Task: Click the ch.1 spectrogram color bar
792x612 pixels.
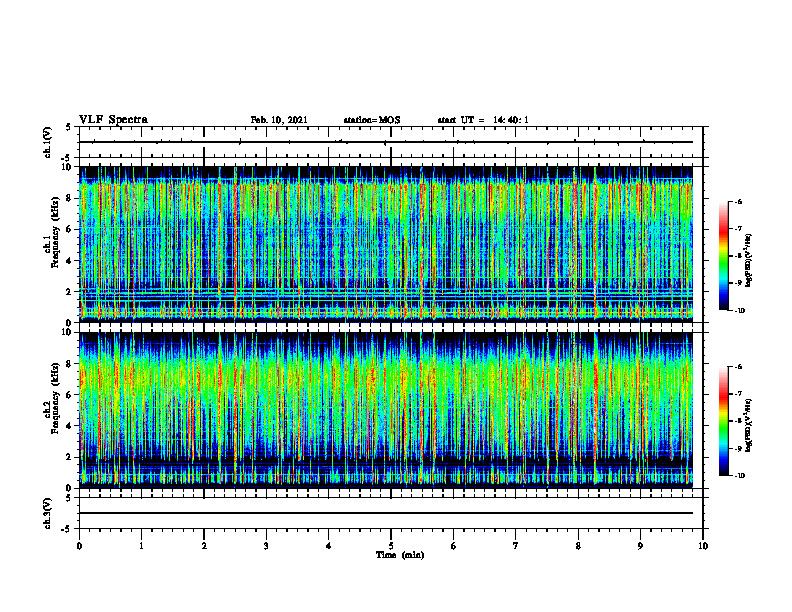Action: coord(723,256)
